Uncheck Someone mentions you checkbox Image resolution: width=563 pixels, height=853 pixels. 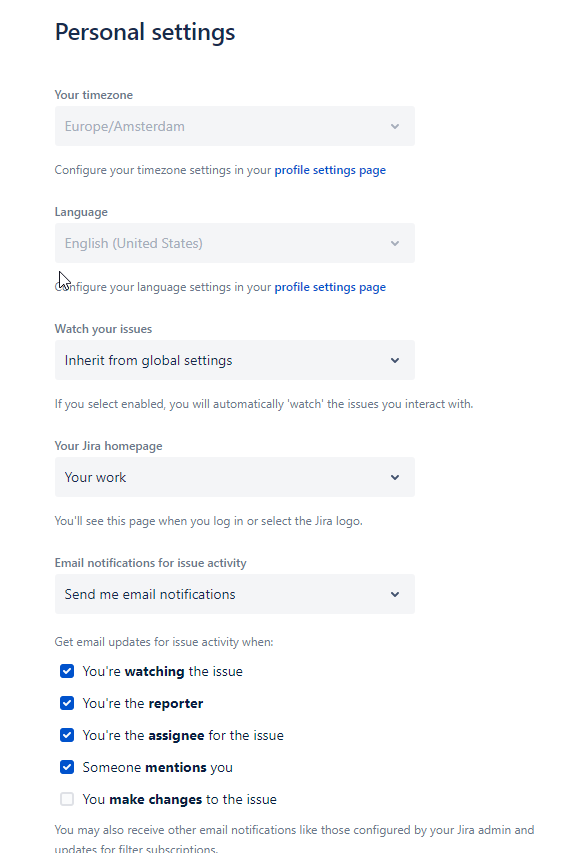67,767
